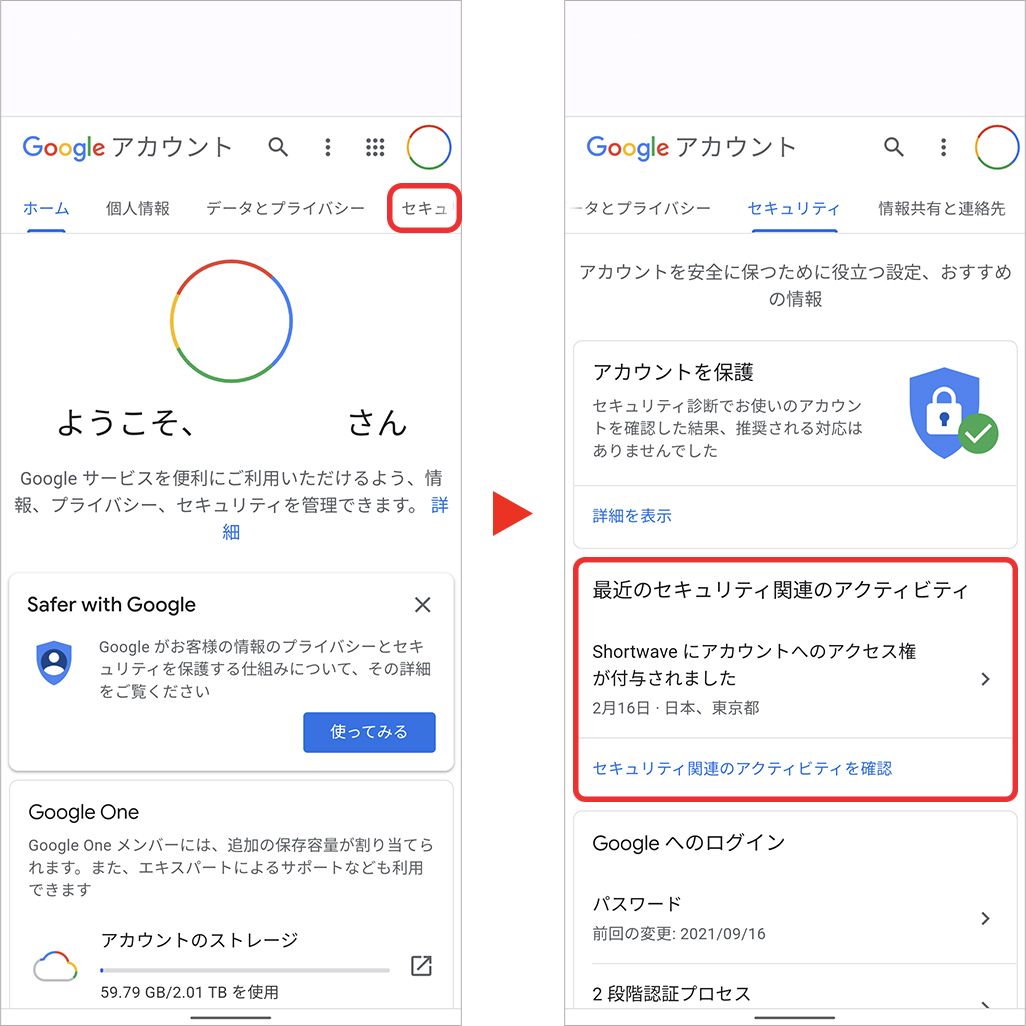Open account storage external link icon
This screenshot has height=1026, width=1026.
[421, 966]
